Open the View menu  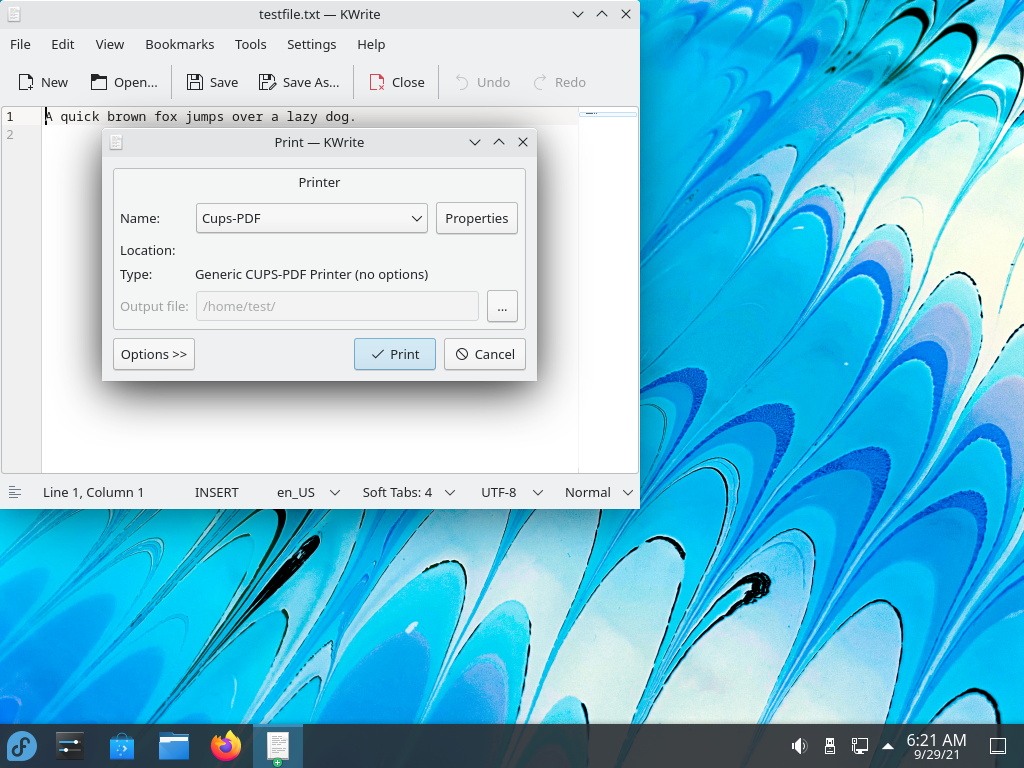coord(110,44)
